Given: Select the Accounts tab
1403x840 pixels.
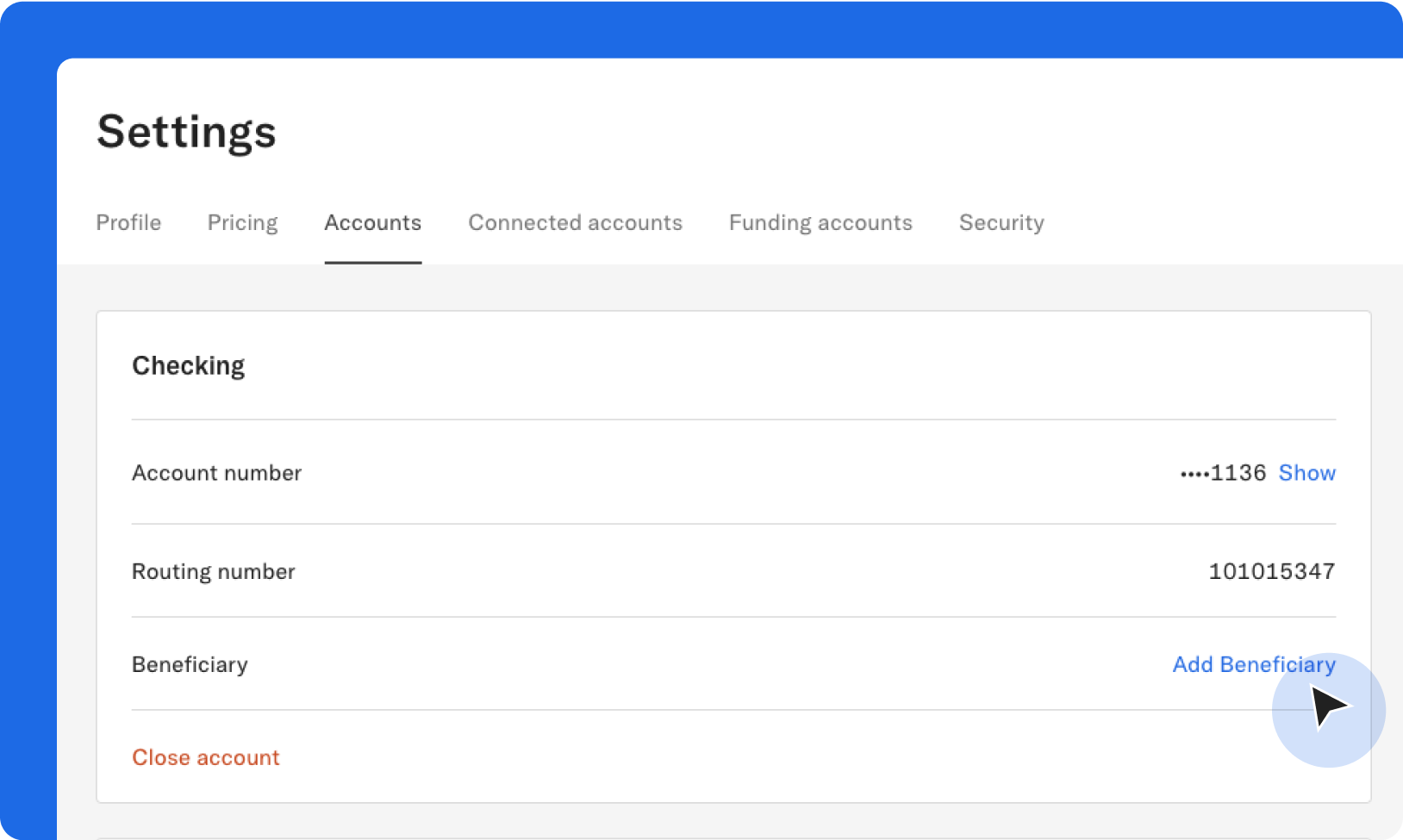Looking at the screenshot, I should 373,222.
